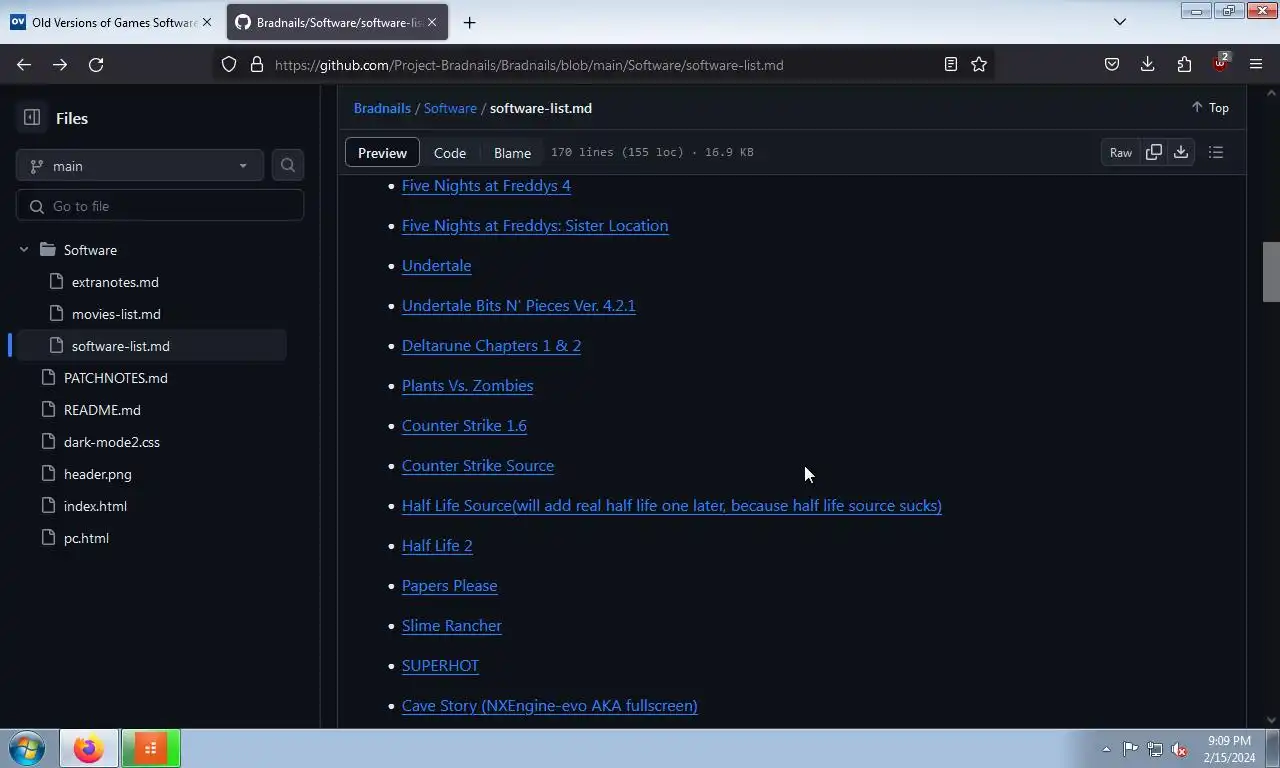Open PATCHNOTES.md in file tree
This screenshot has height=768, width=1280.
pyautogui.click(x=116, y=378)
